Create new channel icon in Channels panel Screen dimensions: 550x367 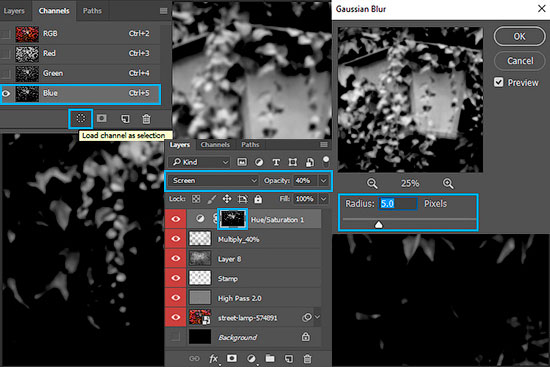[125, 119]
